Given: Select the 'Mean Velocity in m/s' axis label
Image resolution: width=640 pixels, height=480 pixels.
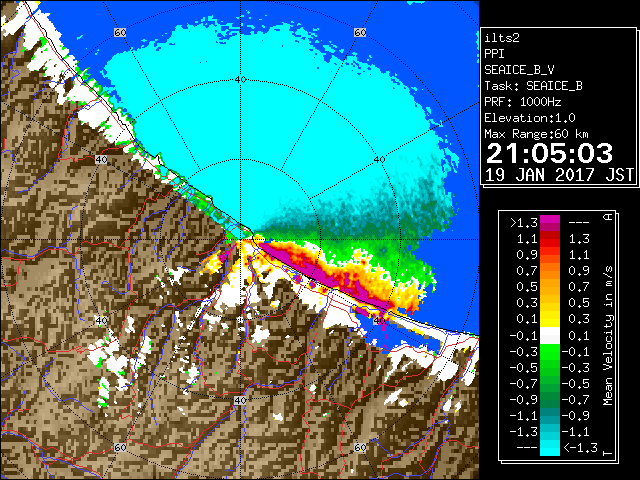Looking at the screenshot, I should [608, 336].
